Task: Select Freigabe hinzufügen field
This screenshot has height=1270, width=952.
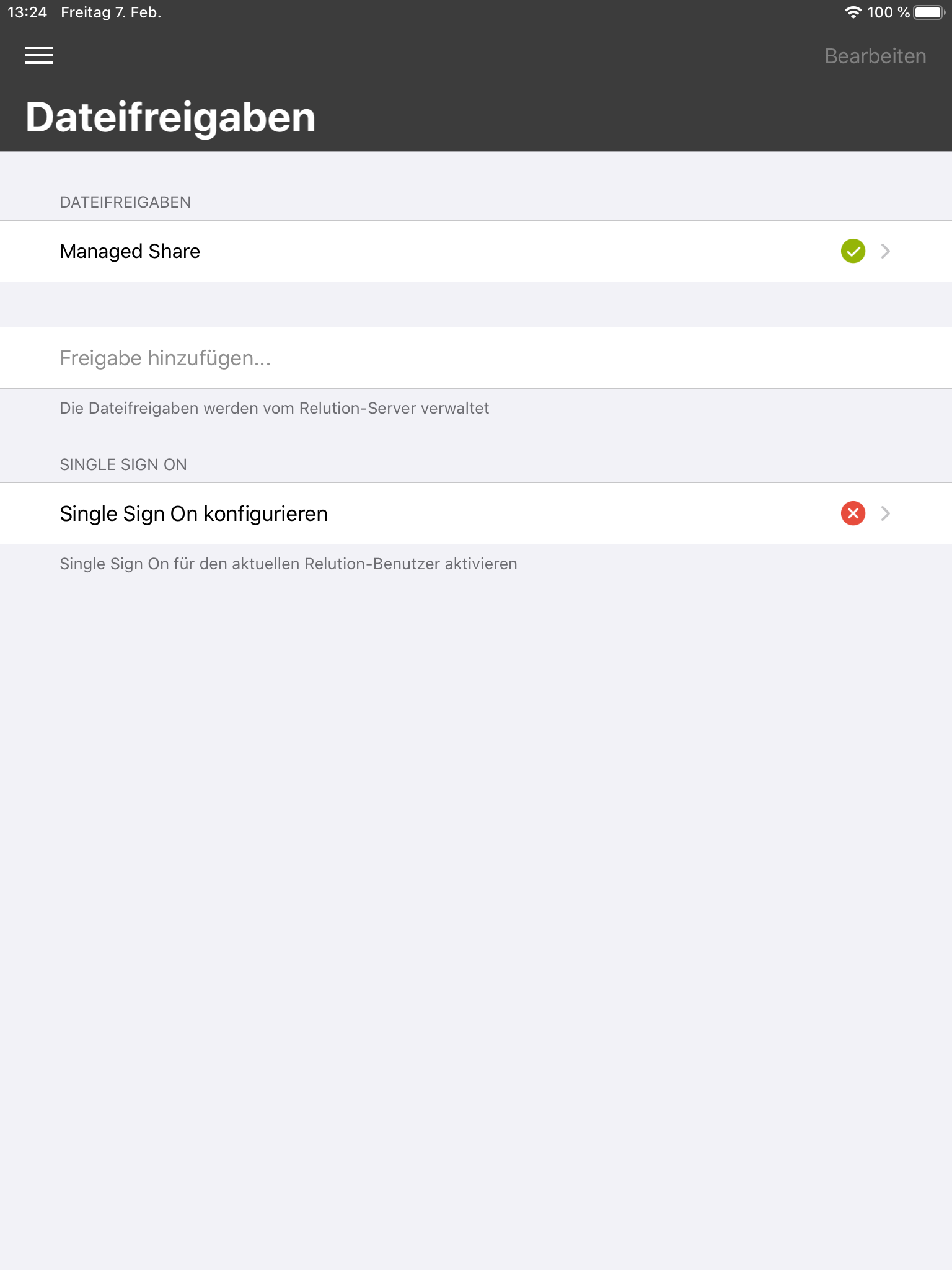Action: coord(476,358)
